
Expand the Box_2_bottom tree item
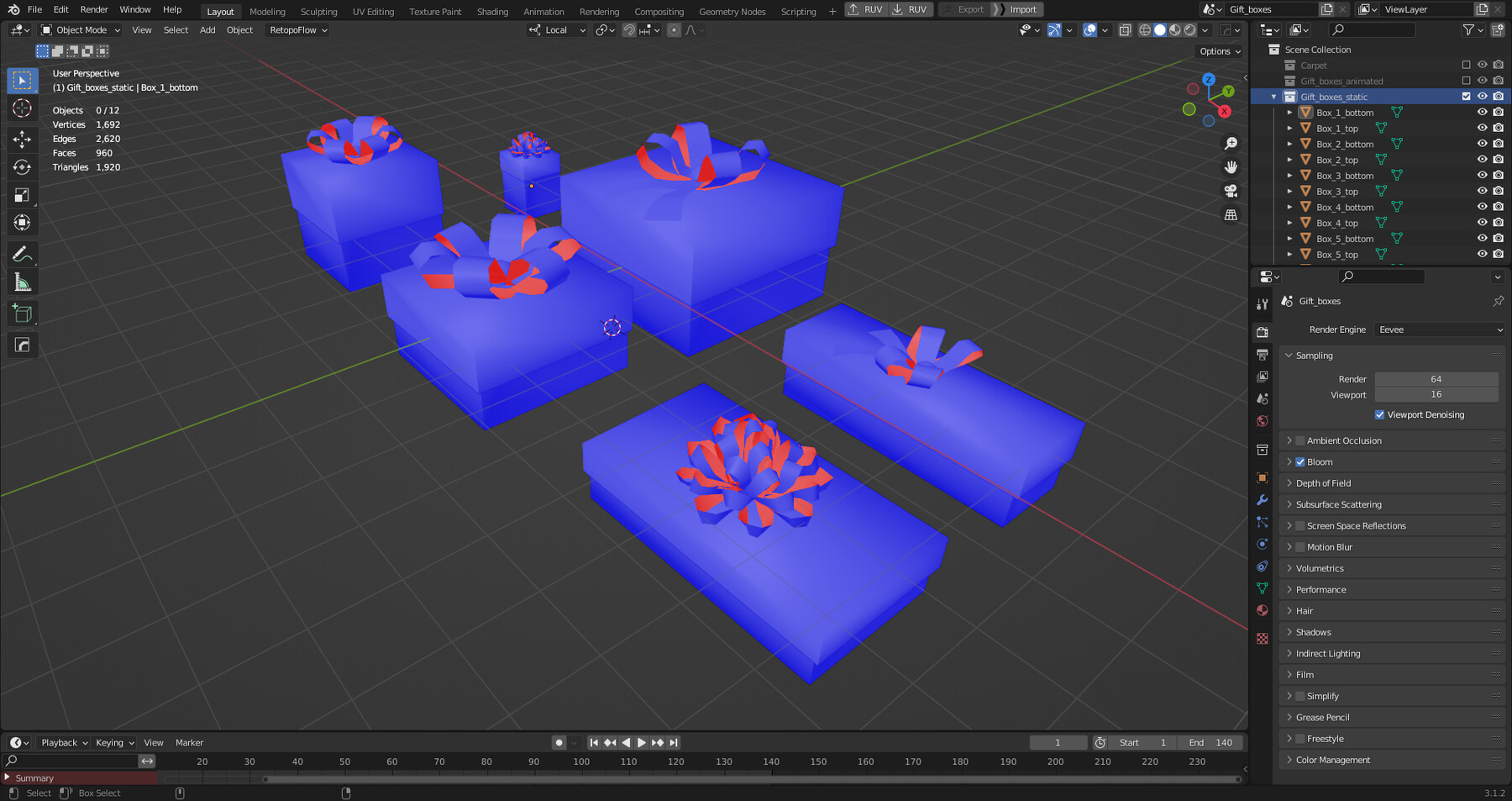(x=1290, y=144)
